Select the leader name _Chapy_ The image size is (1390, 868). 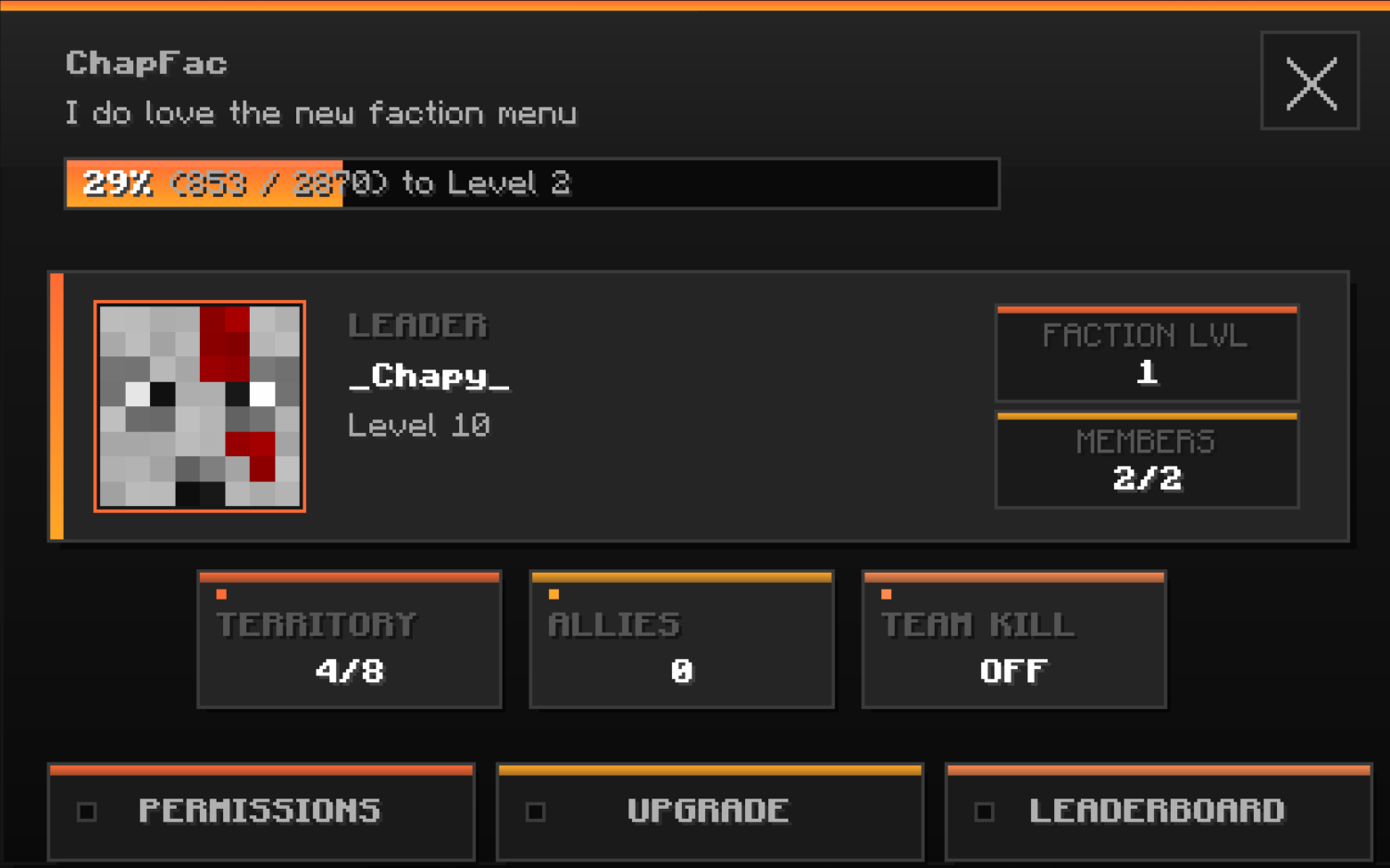(429, 376)
